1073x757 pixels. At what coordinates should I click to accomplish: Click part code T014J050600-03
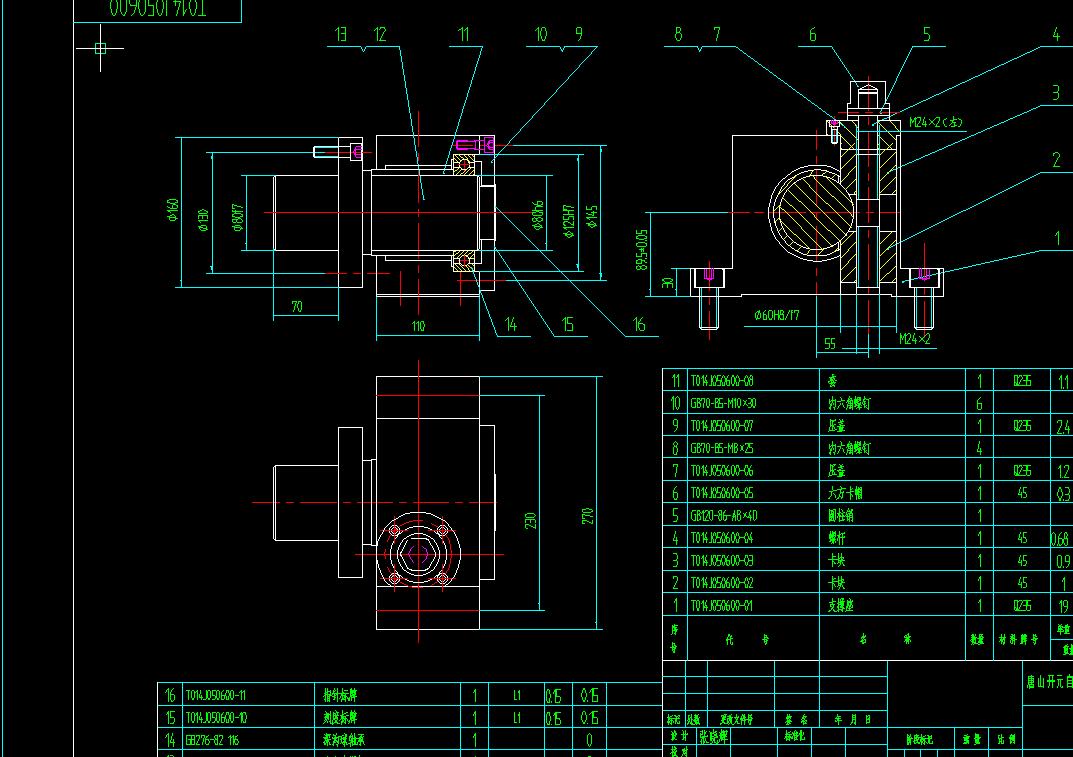(722, 561)
